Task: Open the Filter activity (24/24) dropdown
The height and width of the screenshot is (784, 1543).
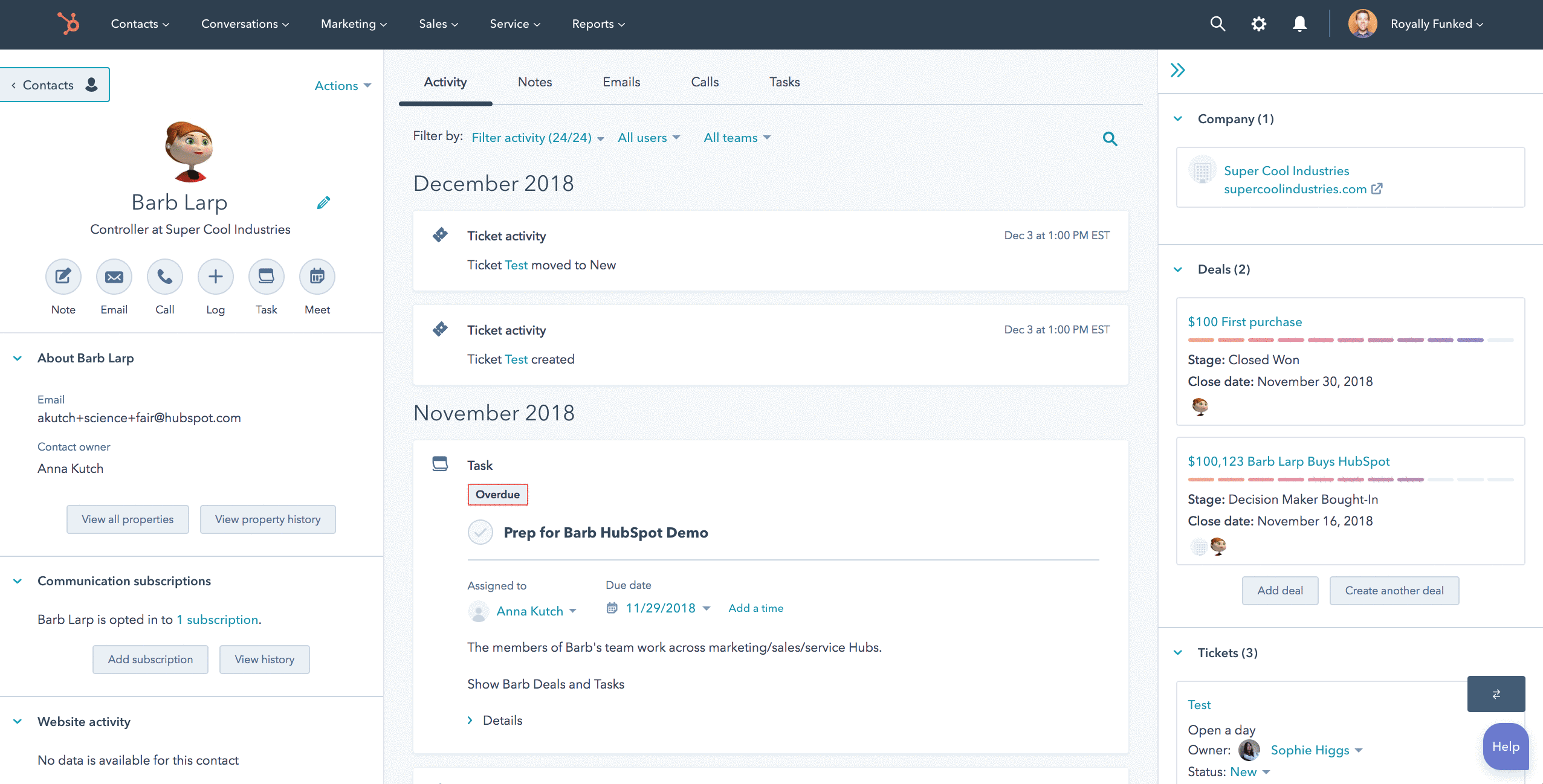Action: tap(537, 138)
